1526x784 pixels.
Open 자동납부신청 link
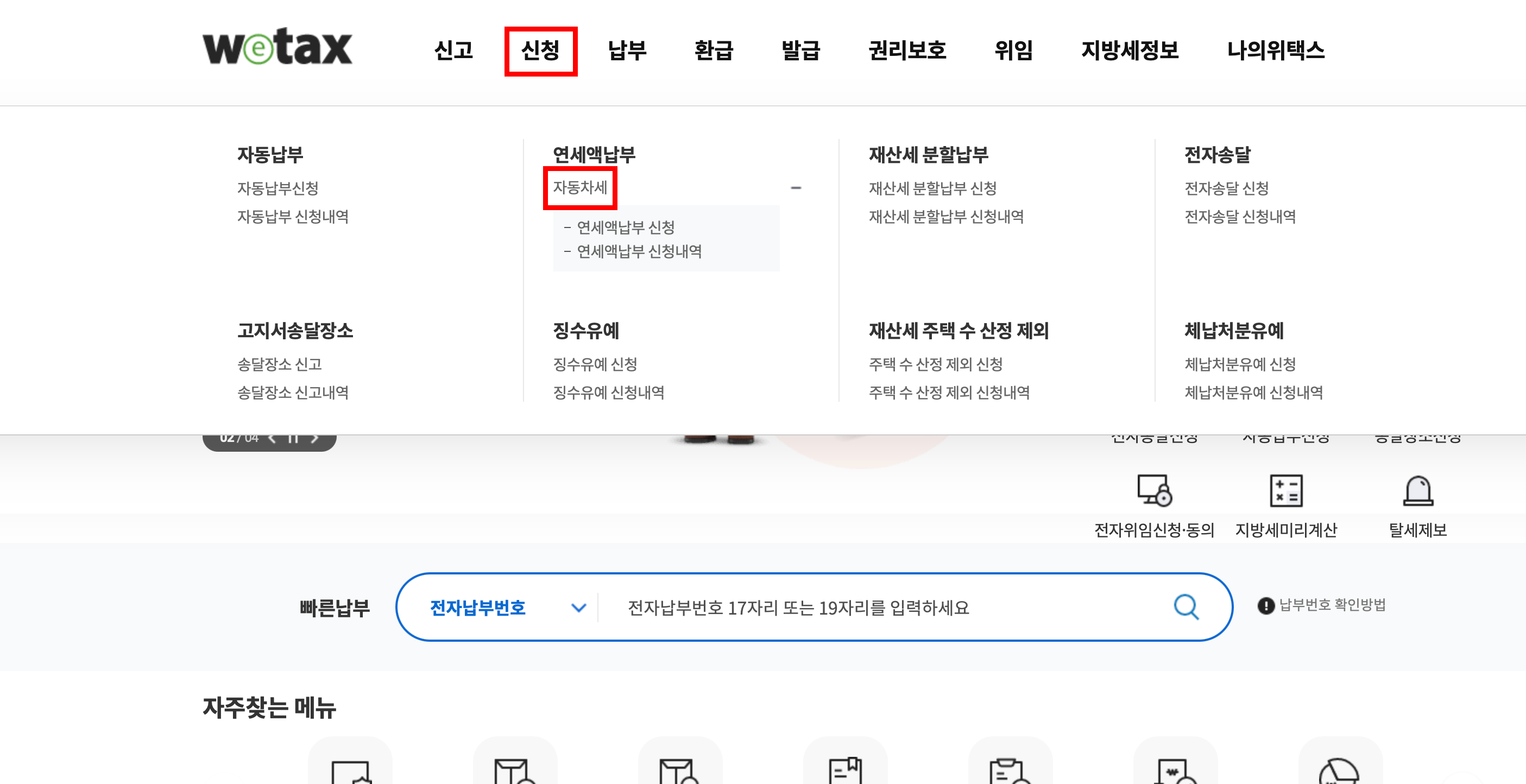(278, 188)
